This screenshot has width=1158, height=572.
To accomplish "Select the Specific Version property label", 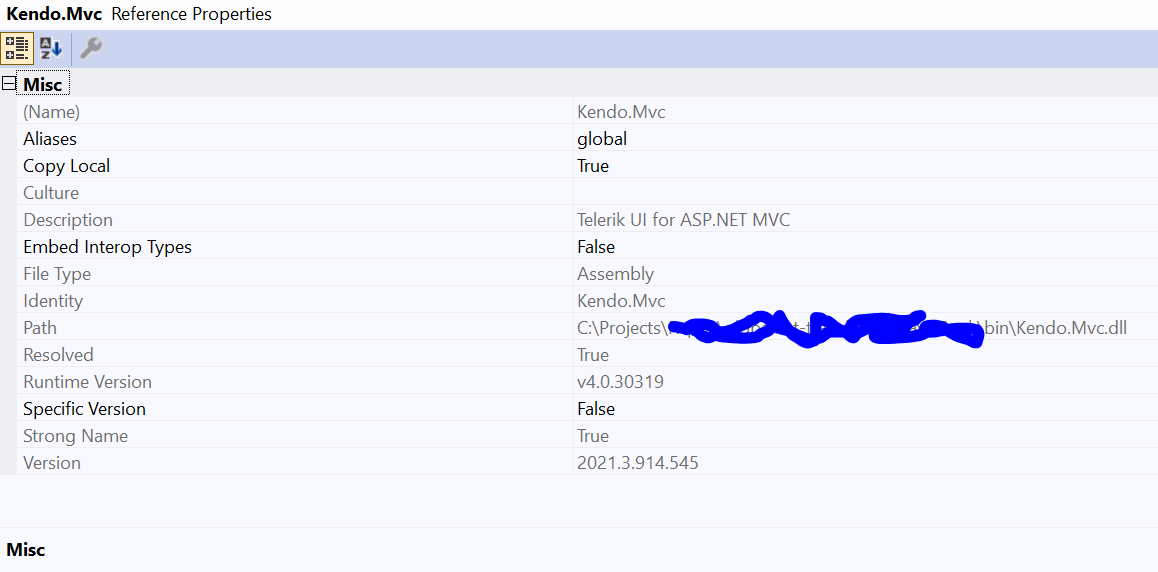I will [x=84, y=409].
